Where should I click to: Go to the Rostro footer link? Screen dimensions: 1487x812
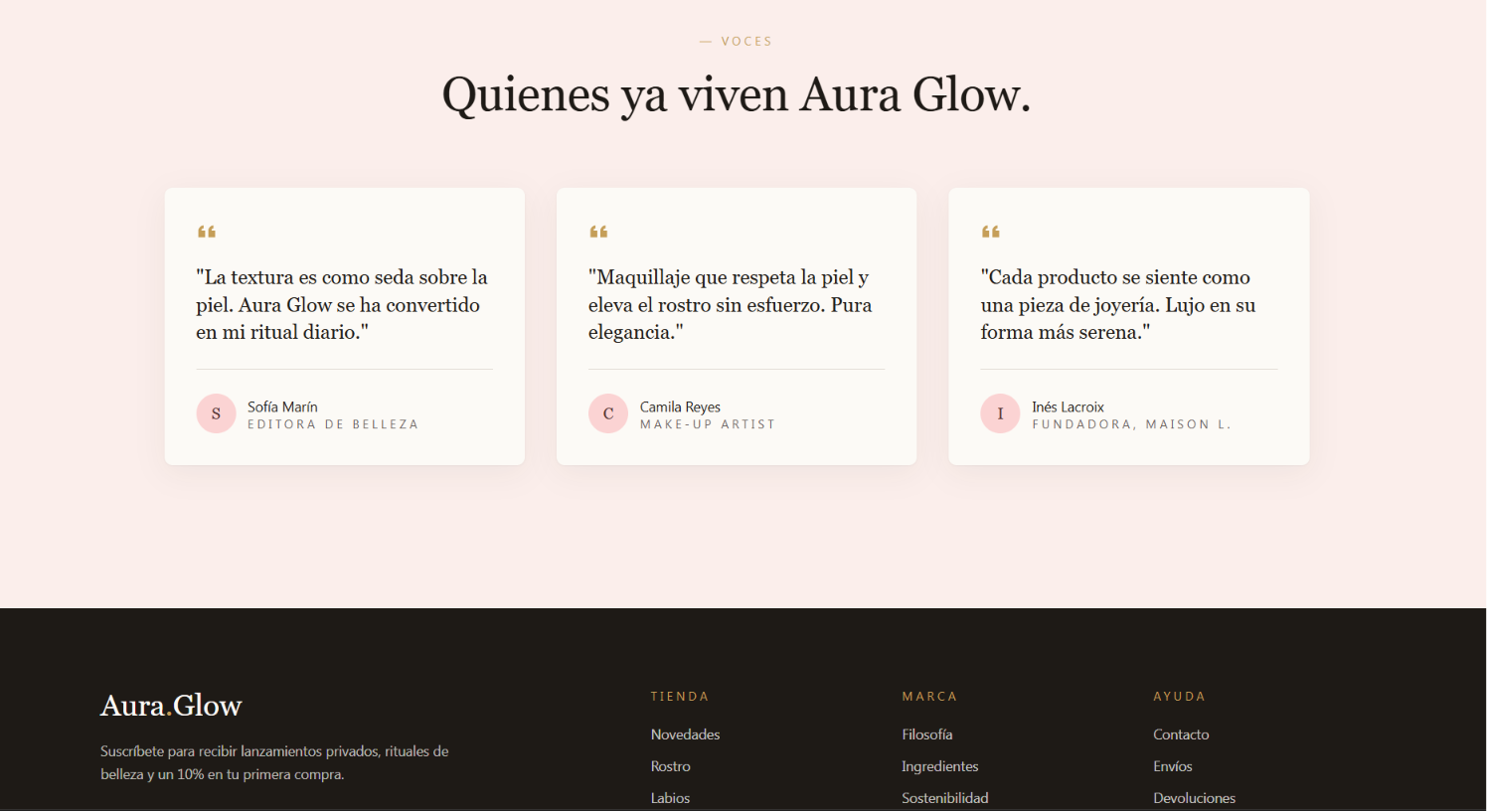coord(671,766)
